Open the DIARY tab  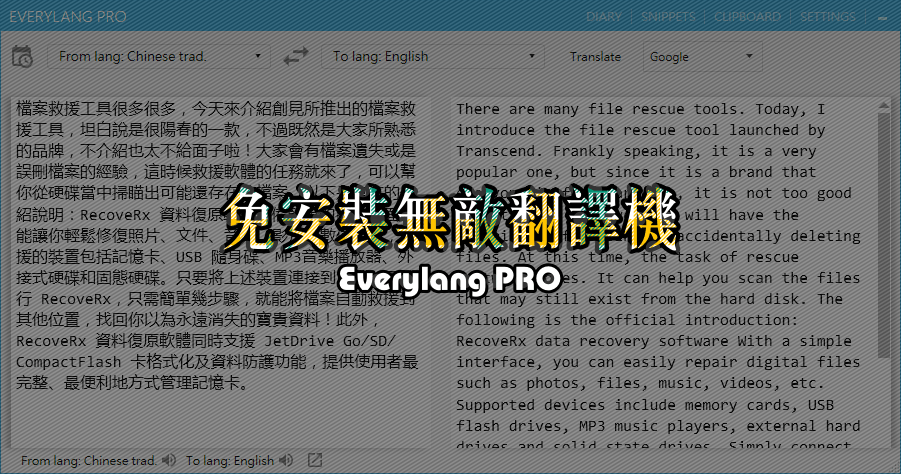(603, 17)
